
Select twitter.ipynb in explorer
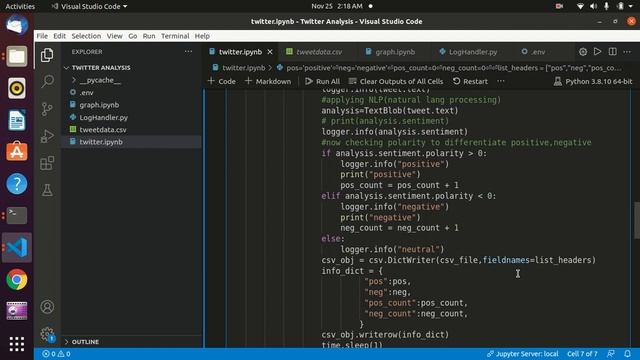[x=101, y=142]
